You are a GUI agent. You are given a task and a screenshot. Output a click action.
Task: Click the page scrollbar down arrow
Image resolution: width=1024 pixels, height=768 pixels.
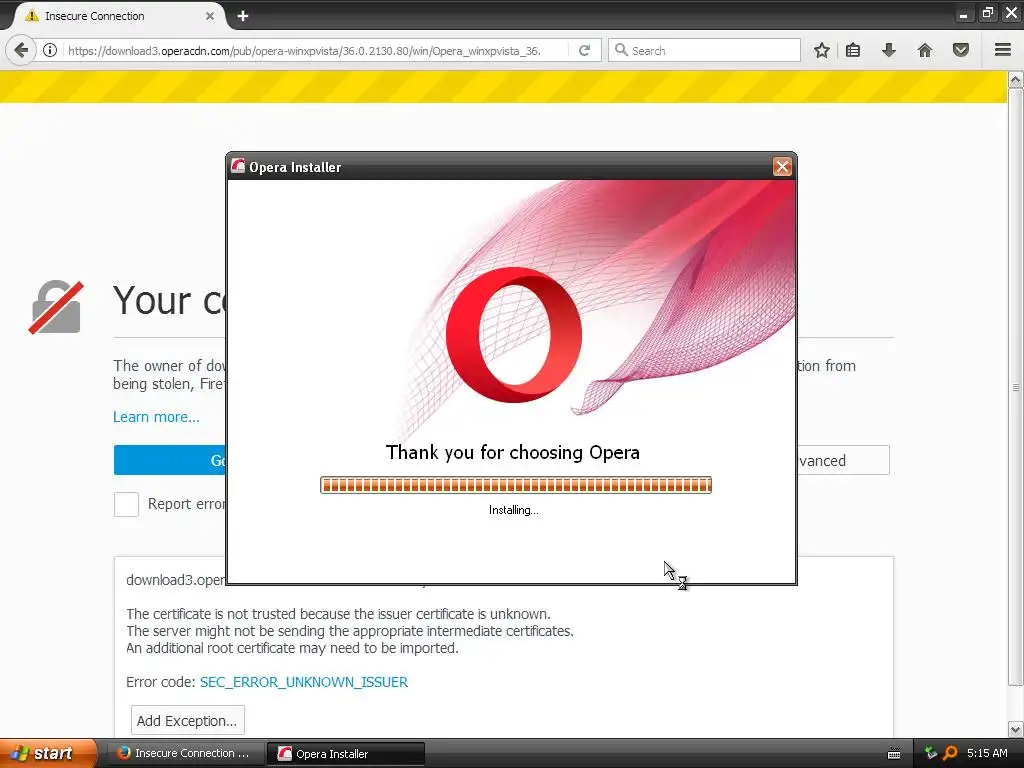(1016, 729)
